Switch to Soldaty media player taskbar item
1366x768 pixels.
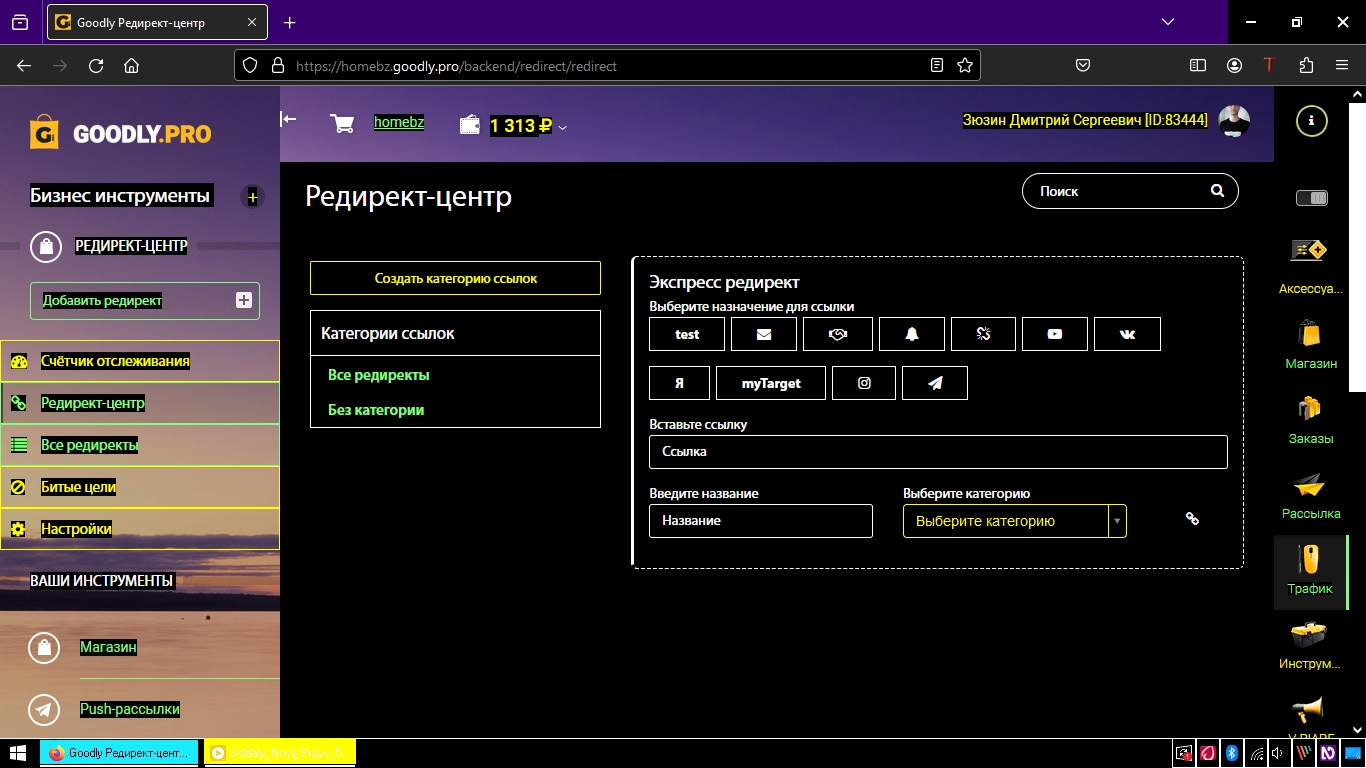[x=280, y=753]
